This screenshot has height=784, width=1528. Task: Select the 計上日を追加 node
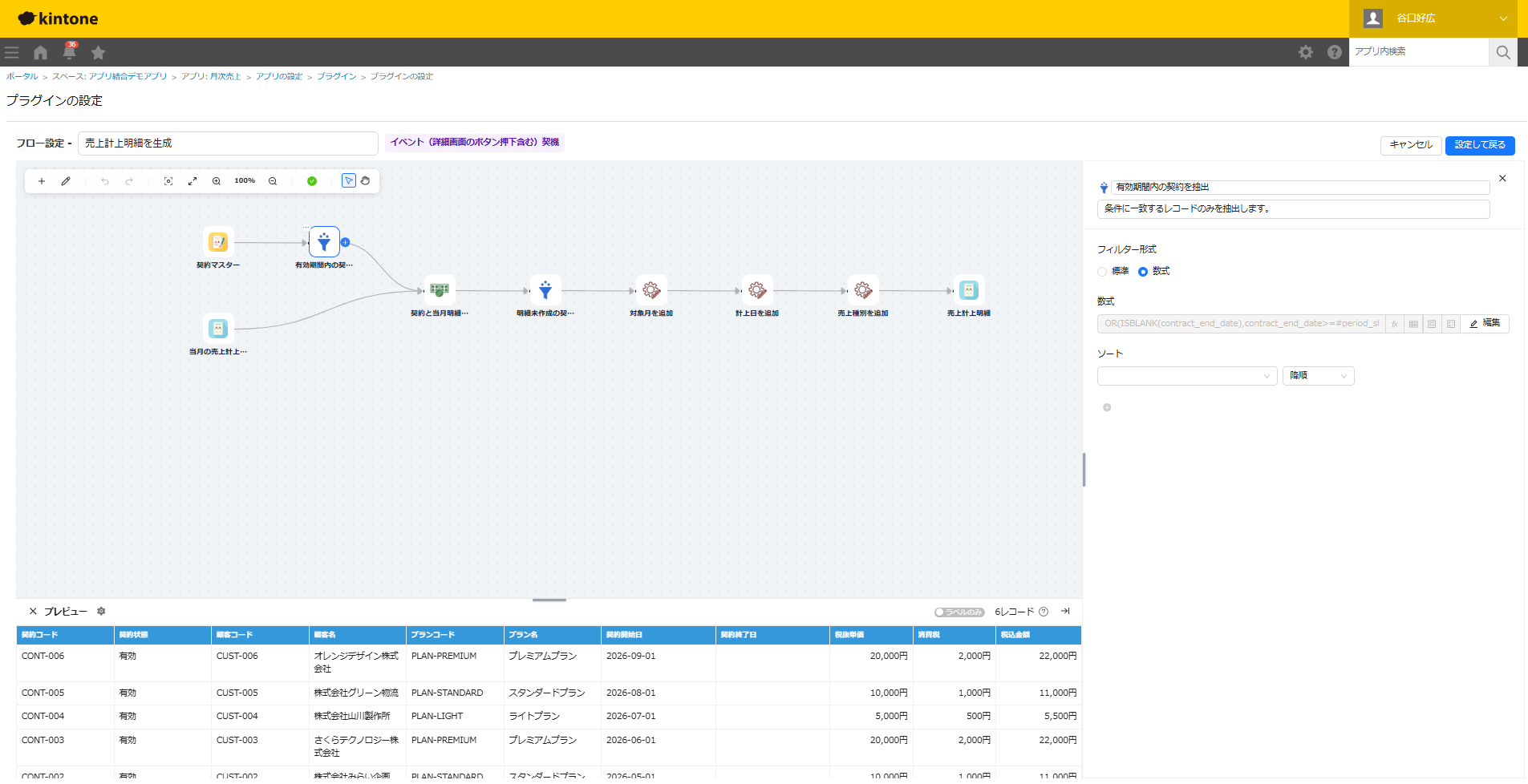coord(757,290)
